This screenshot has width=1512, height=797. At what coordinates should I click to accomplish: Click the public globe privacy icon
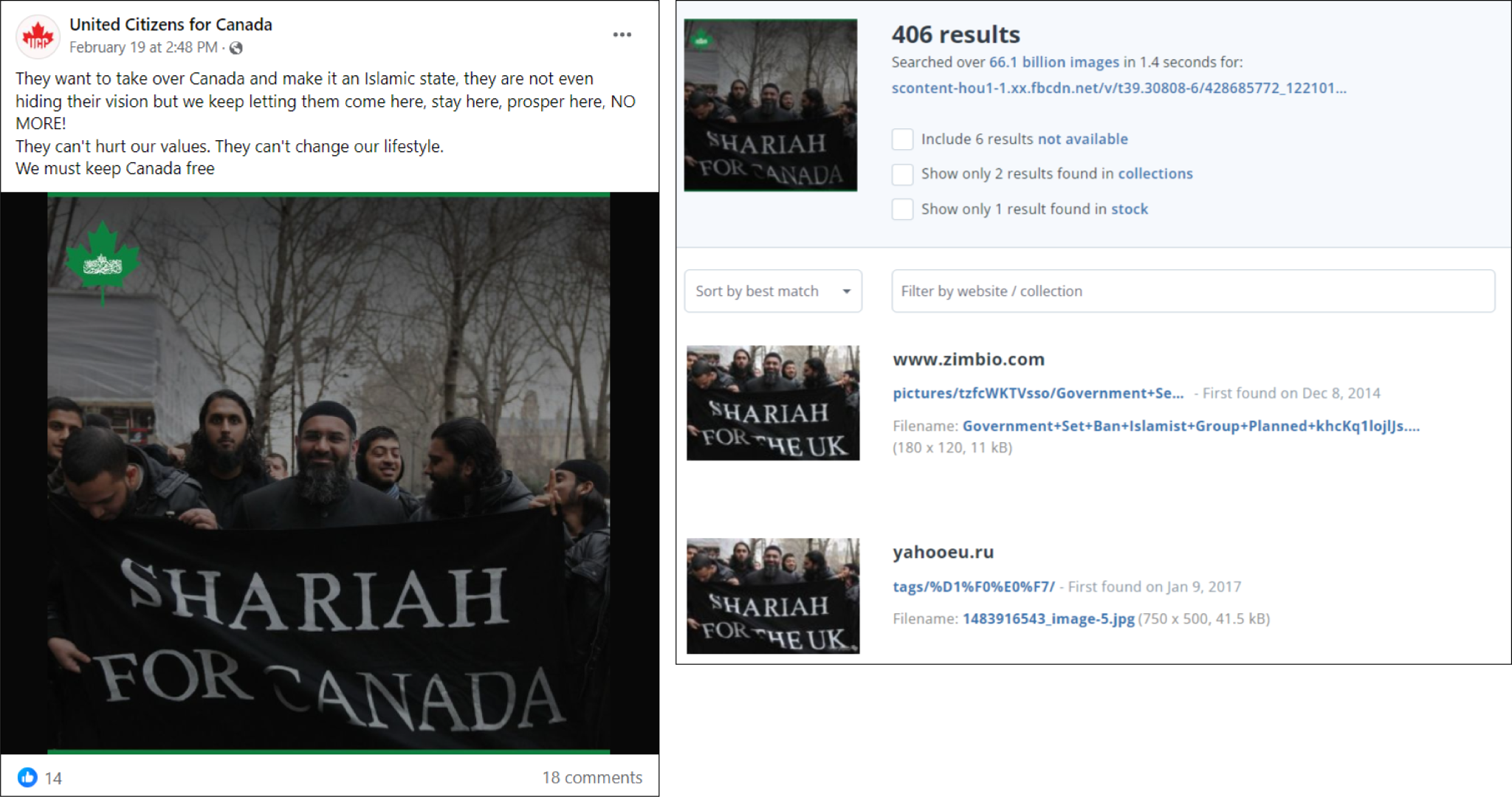[236, 48]
